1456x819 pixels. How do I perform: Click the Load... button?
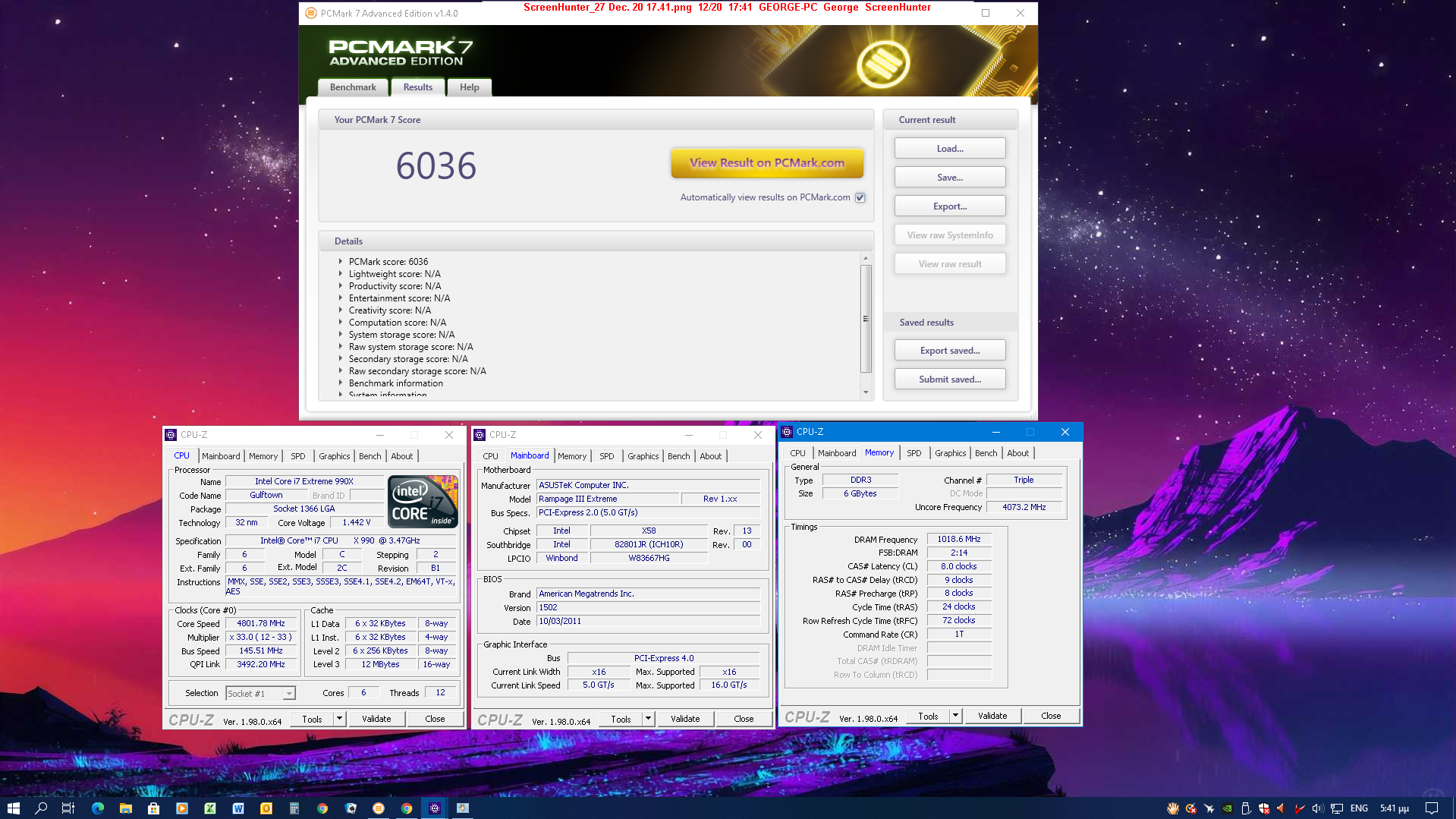(x=950, y=149)
